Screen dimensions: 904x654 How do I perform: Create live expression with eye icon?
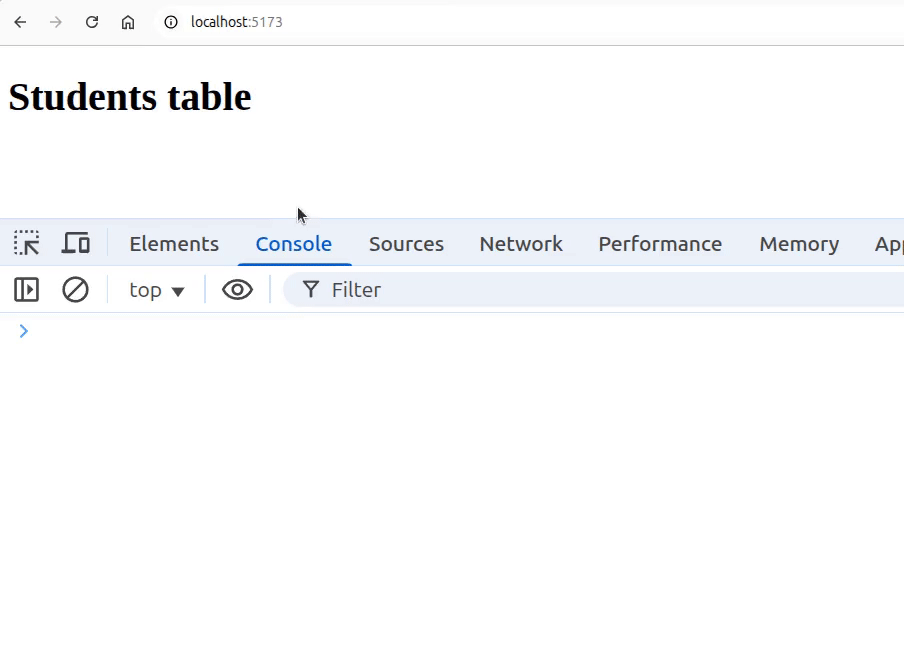pos(237,290)
